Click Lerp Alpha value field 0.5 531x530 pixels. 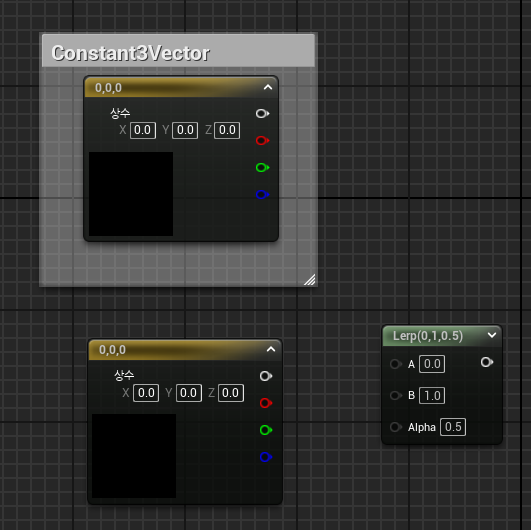pyautogui.click(x=453, y=427)
